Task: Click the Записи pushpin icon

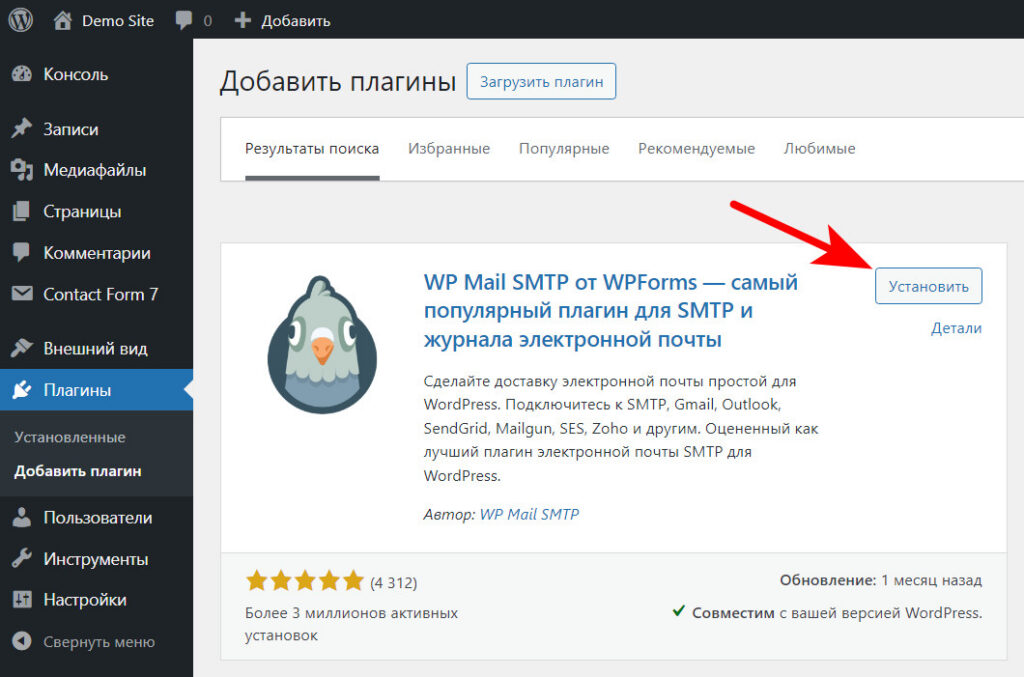Action: 22,129
